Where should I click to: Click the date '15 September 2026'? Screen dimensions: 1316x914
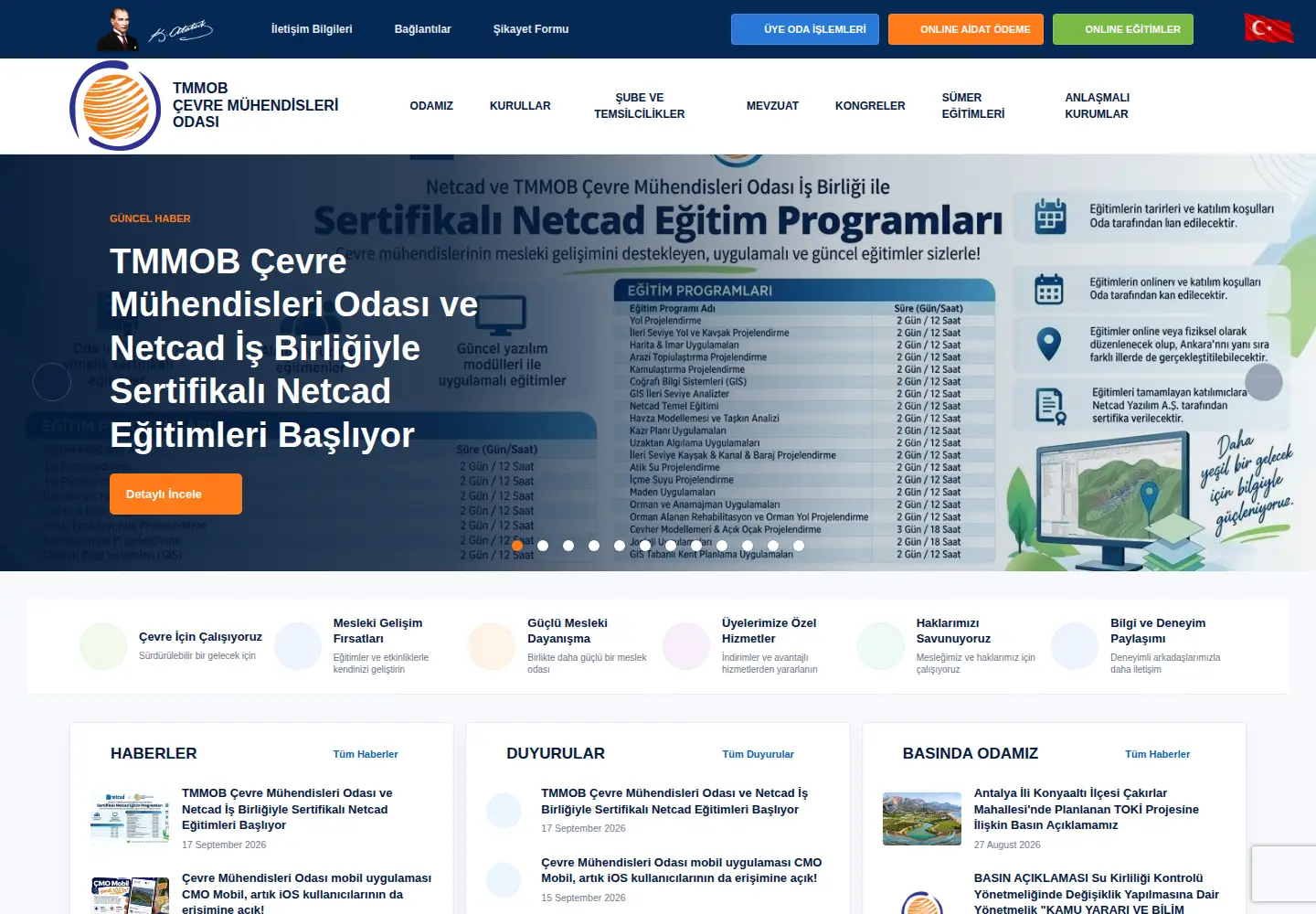(583, 898)
